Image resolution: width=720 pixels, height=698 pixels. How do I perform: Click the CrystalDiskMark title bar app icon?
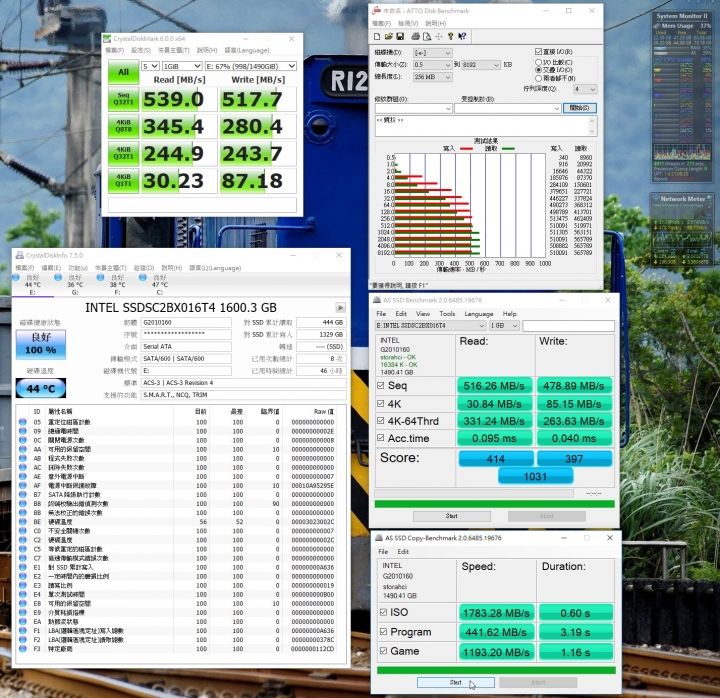click(x=107, y=39)
